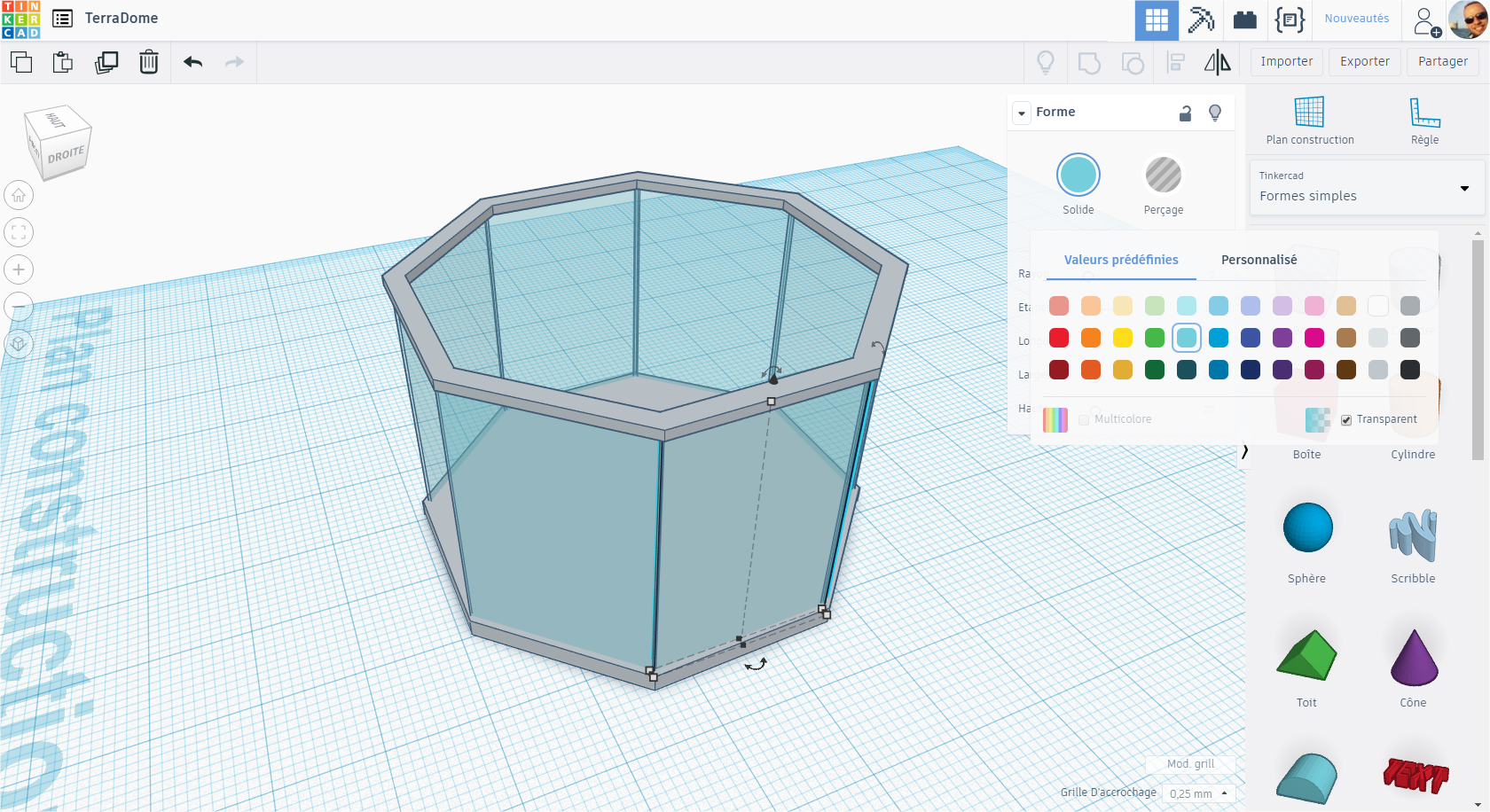Viewport: 1490px width, 812px height.
Task: Open the Blocks pickaxe mode
Action: point(1201,20)
